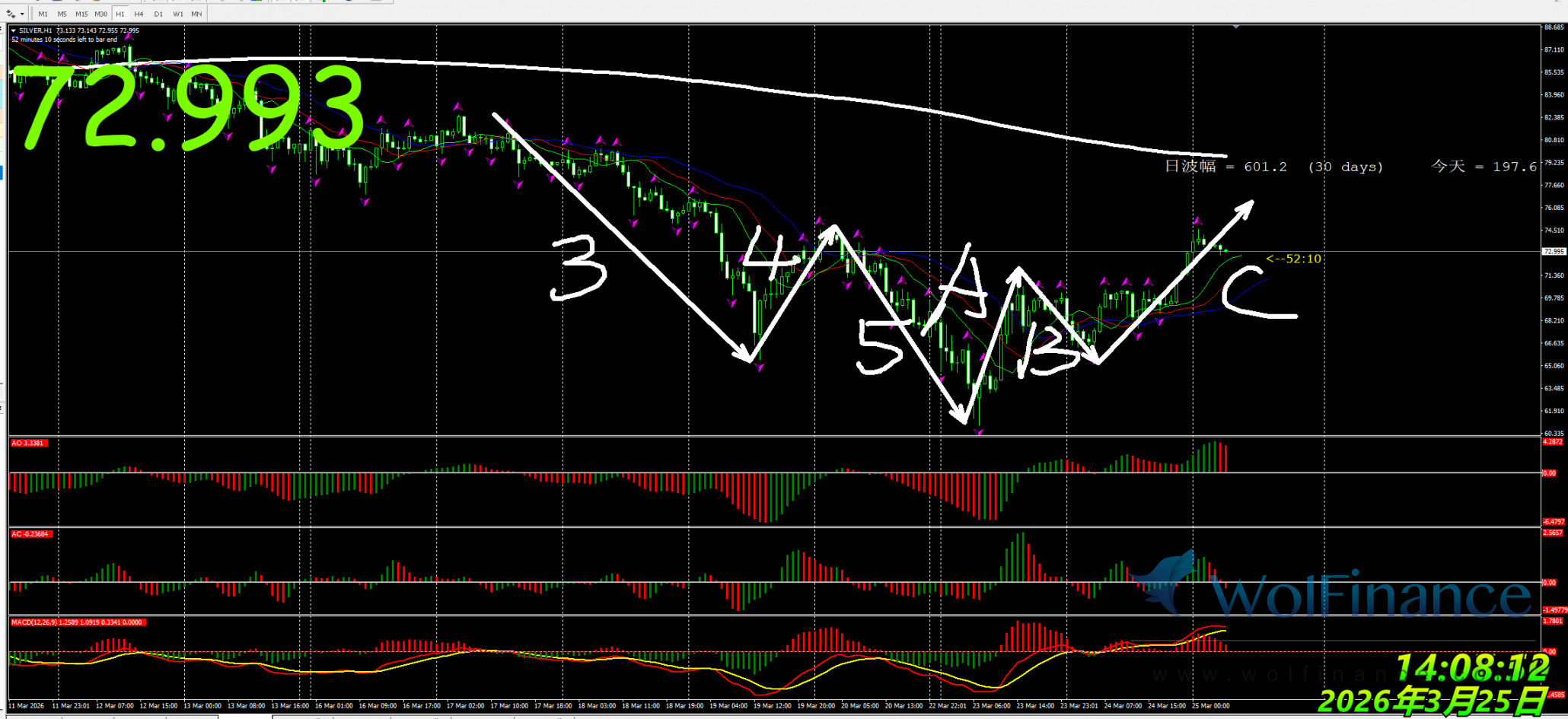Switch to M1 timeframe
The image size is (1568, 719).
click(x=43, y=14)
